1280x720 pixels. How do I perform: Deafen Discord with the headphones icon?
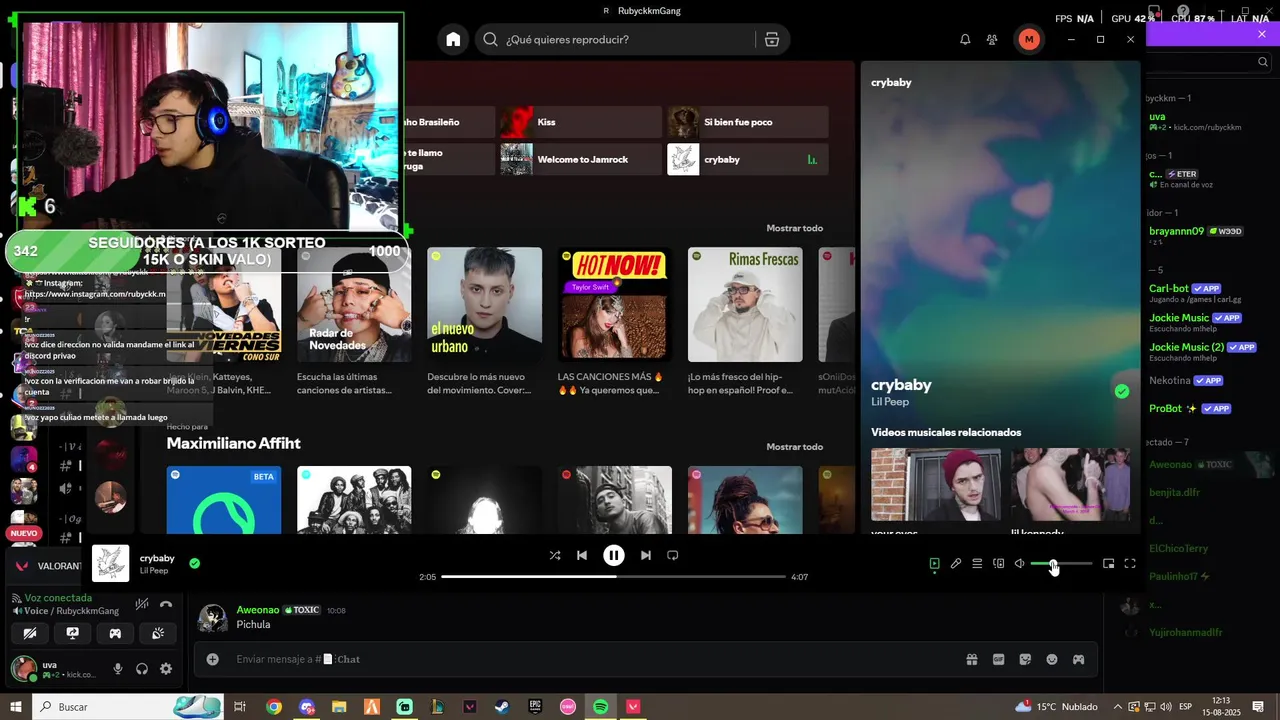click(142, 669)
